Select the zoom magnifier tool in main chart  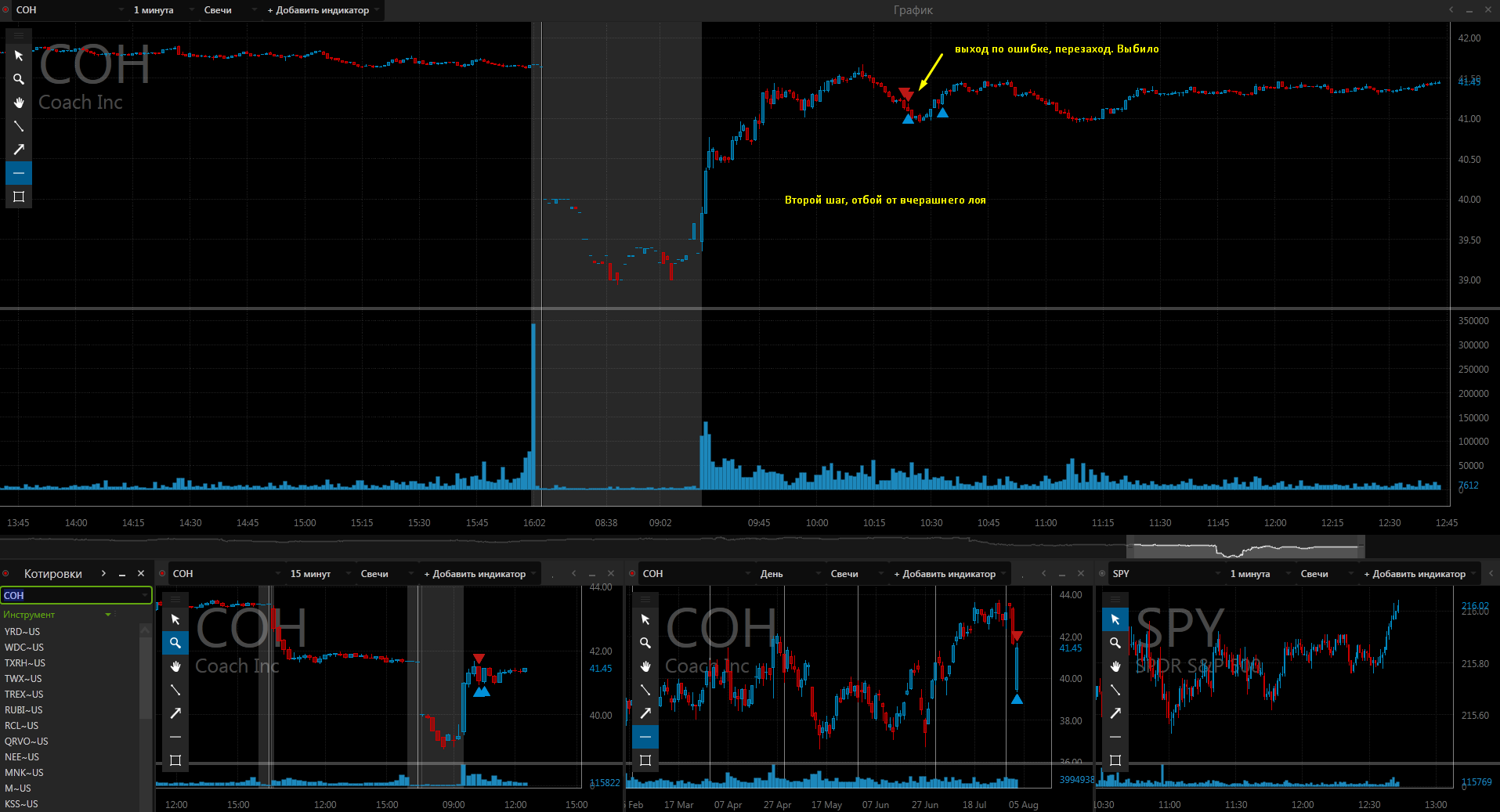[x=19, y=79]
